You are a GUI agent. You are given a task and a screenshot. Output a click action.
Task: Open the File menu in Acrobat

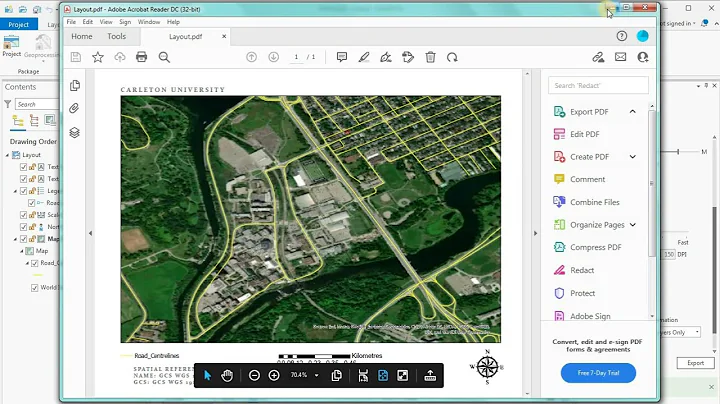pyautogui.click(x=71, y=22)
